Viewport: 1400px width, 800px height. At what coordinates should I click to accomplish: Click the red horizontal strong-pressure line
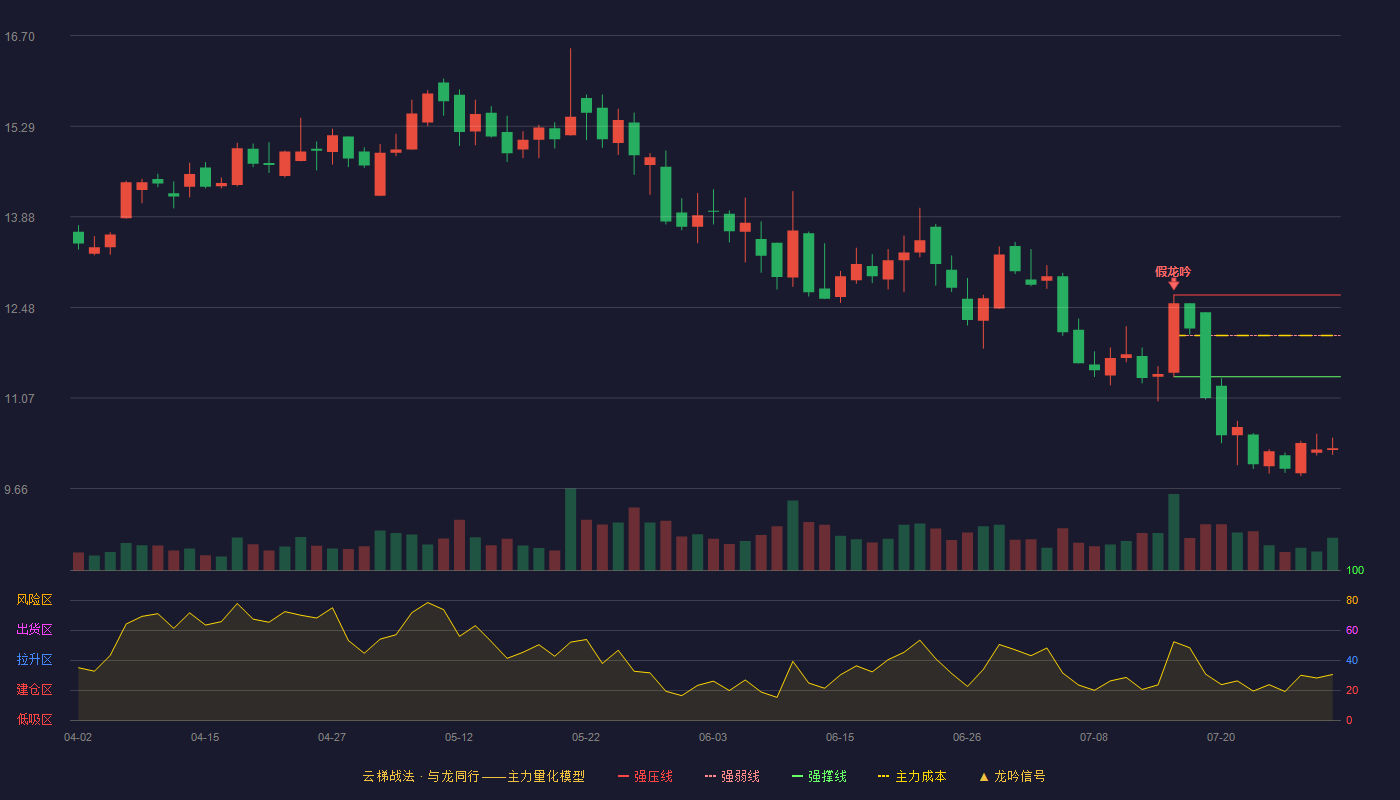pyautogui.click(x=1257, y=295)
